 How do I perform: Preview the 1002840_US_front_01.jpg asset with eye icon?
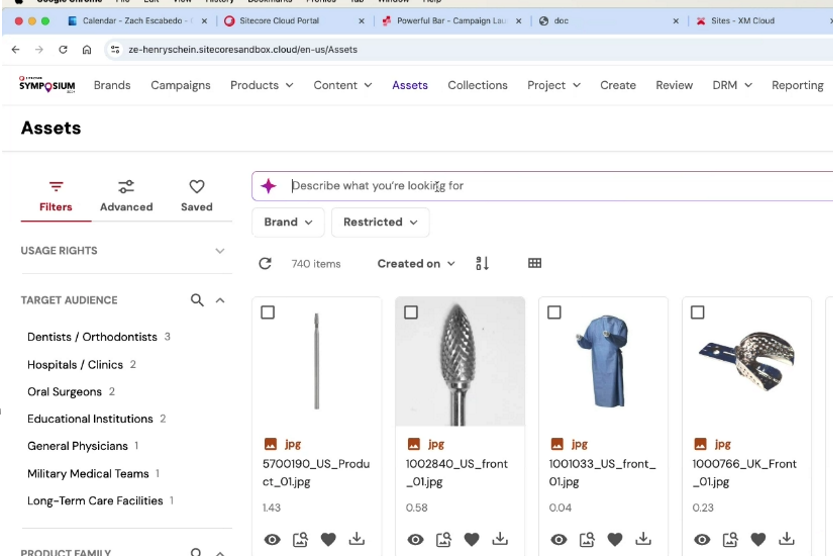[x=415, y=540]
